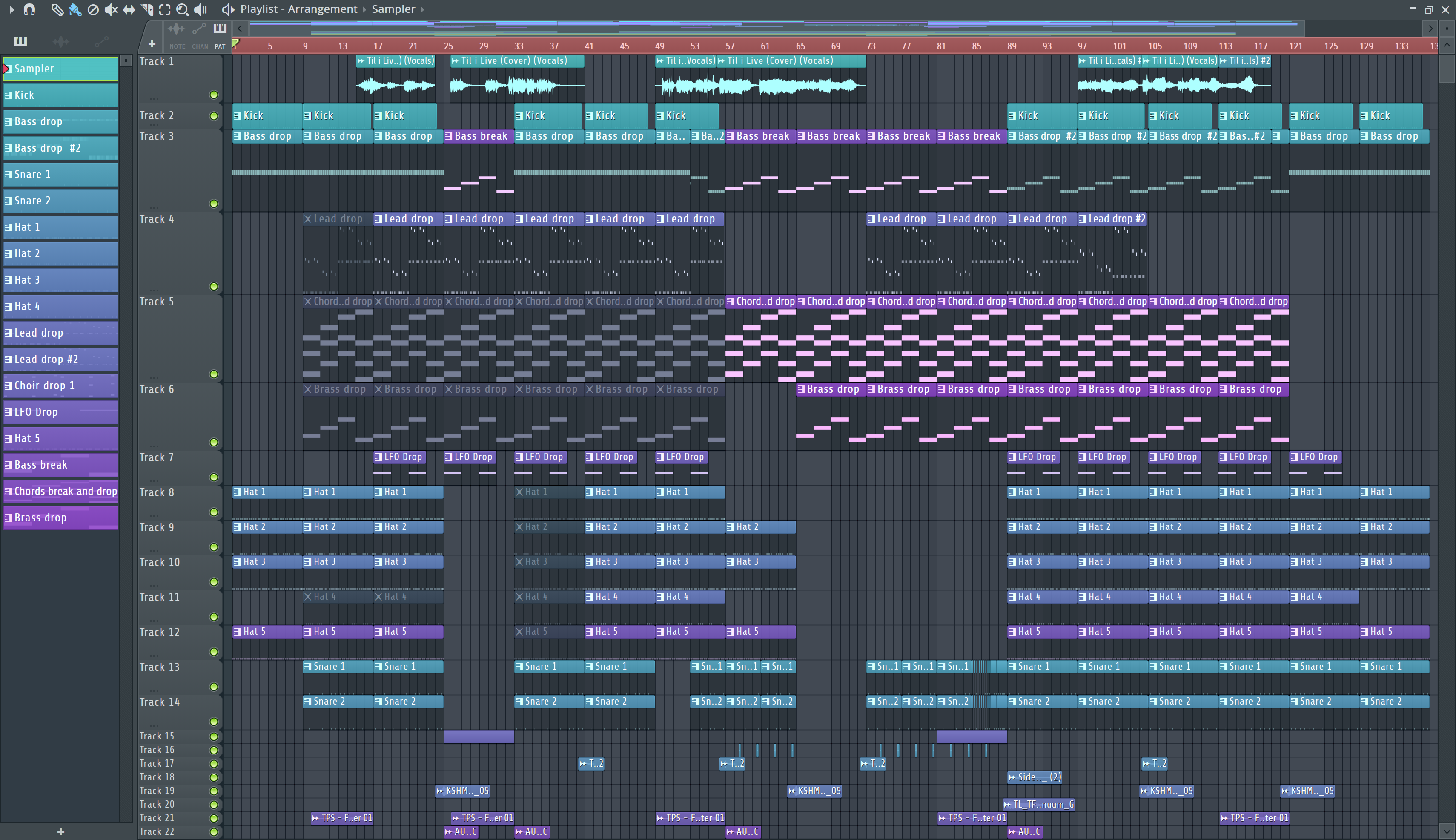Screen dimensions: 1456x840
Task: Select the Kick pattern in picker
Action: pyautogui.click(x=60, y=95)
